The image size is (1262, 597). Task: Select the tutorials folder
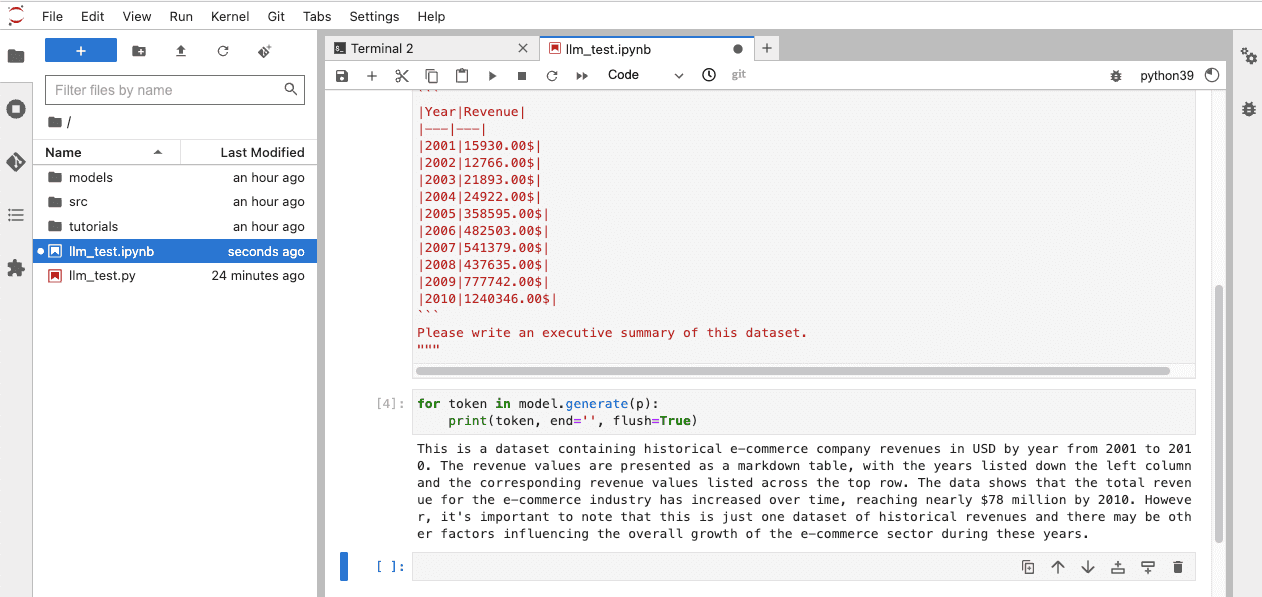(x=175, y=227)
